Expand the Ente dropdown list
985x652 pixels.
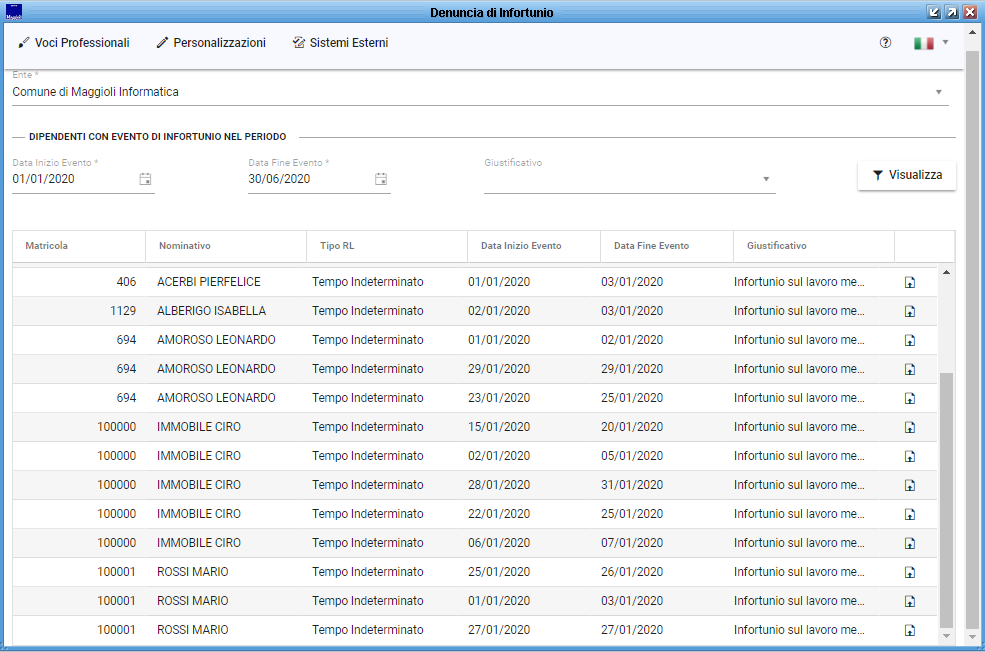pyautogui.click(x=939, y=92)
